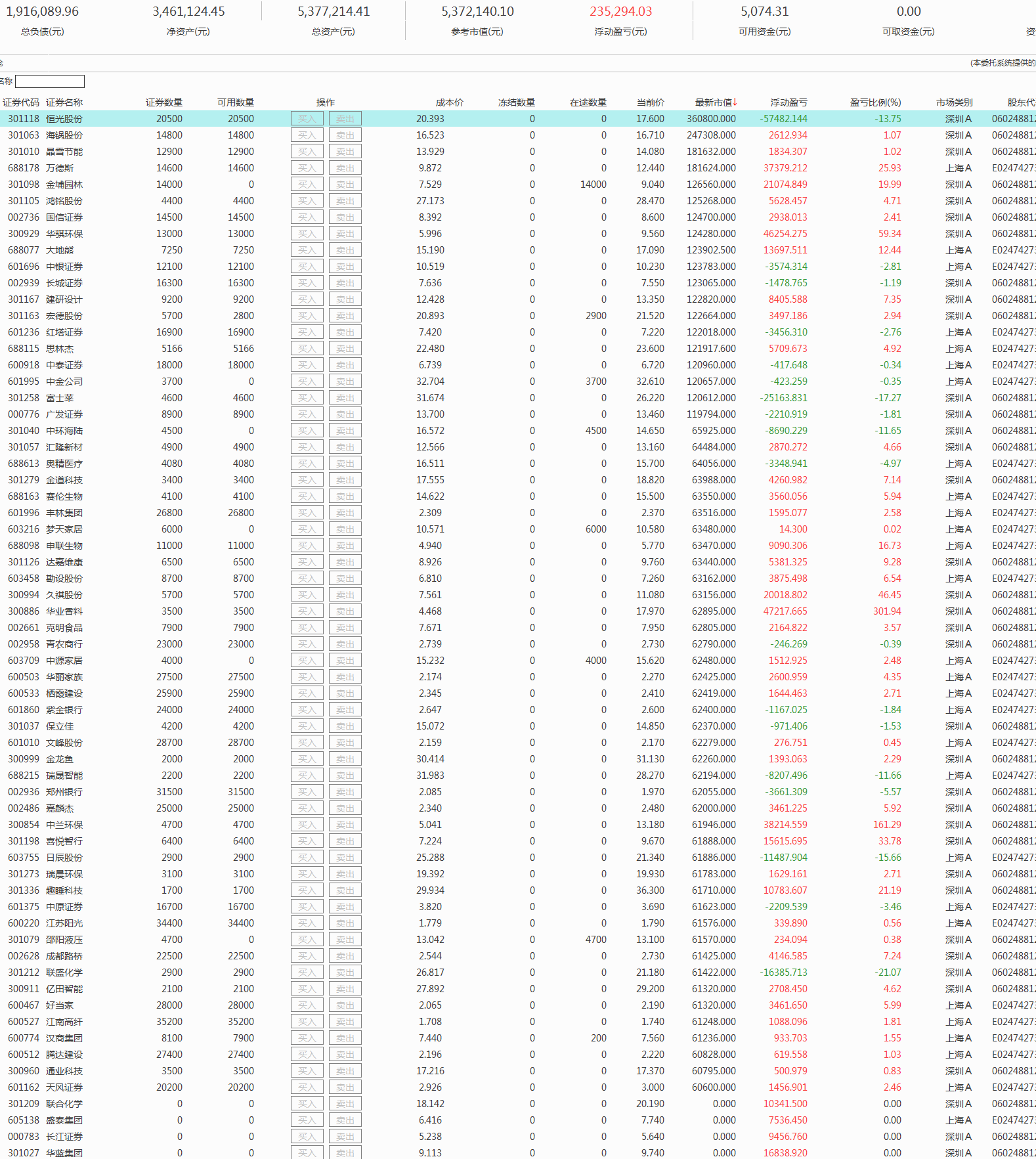The width and height of the screenshot is (1036, 1159).
Task: Sort by the 市场类别 column header
Action: point(955,102)
